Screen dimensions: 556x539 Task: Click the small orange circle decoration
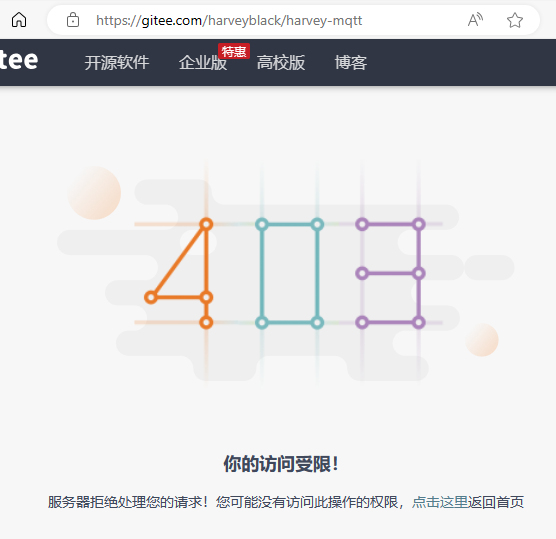click(482, 340)
